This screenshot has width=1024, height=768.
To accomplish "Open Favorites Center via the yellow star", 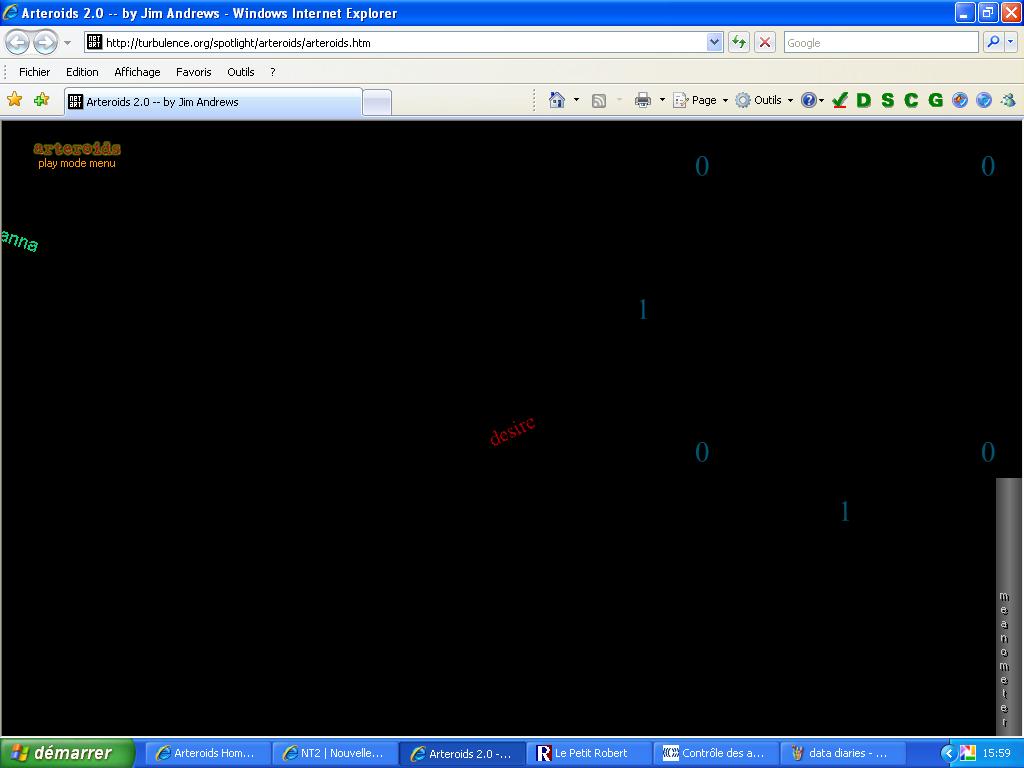I will click(x=14, y=100).
